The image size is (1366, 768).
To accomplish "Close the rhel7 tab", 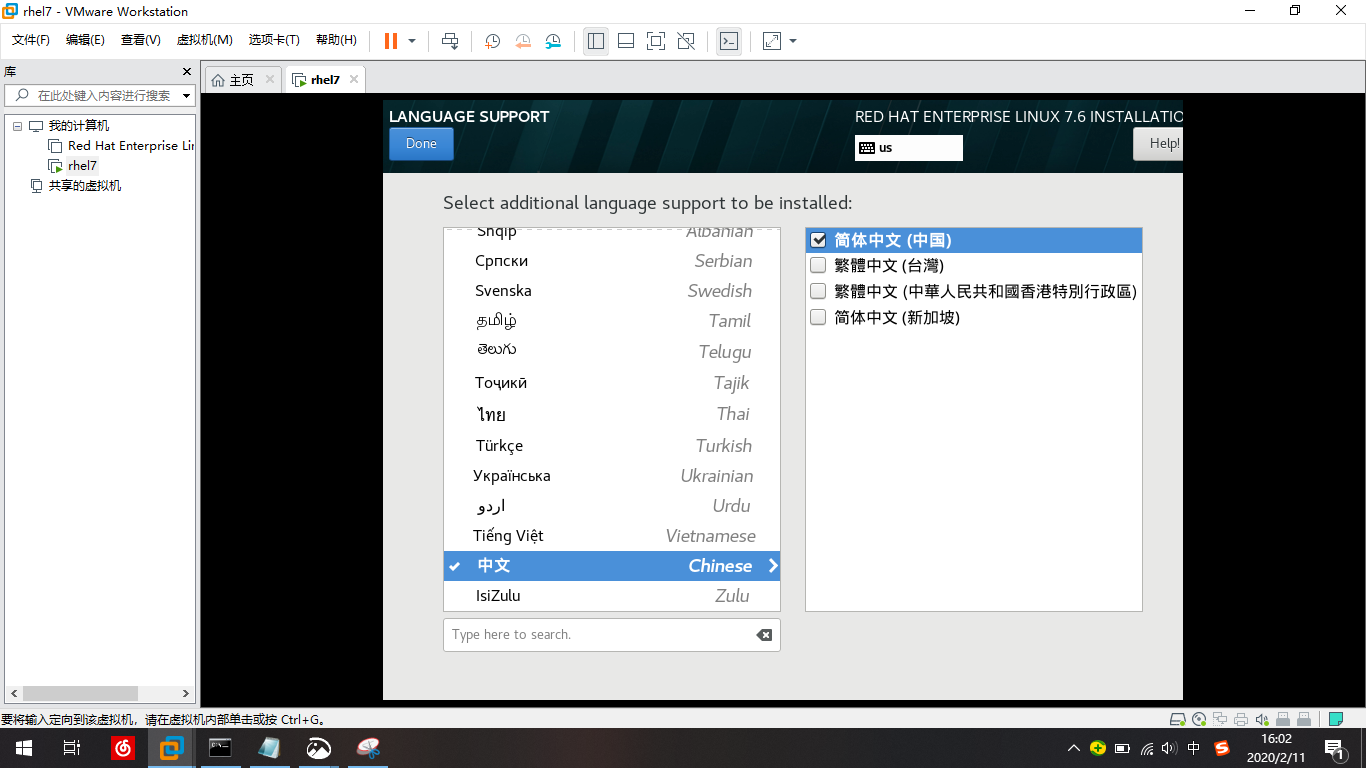I will pyautogui.click(x=354, y=79).
